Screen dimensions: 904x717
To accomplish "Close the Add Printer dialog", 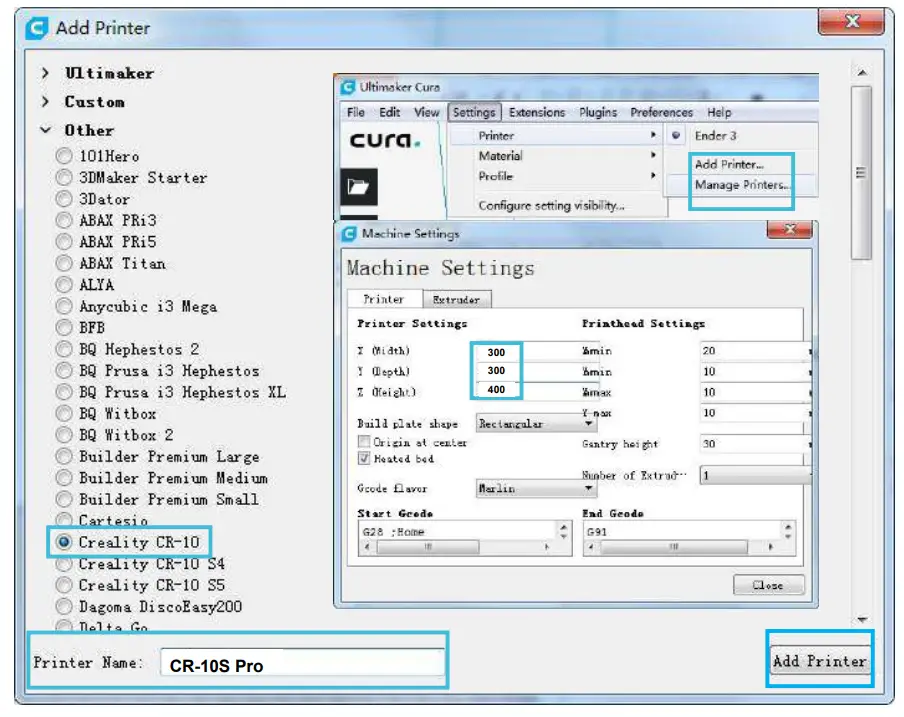I will point(852,22).
